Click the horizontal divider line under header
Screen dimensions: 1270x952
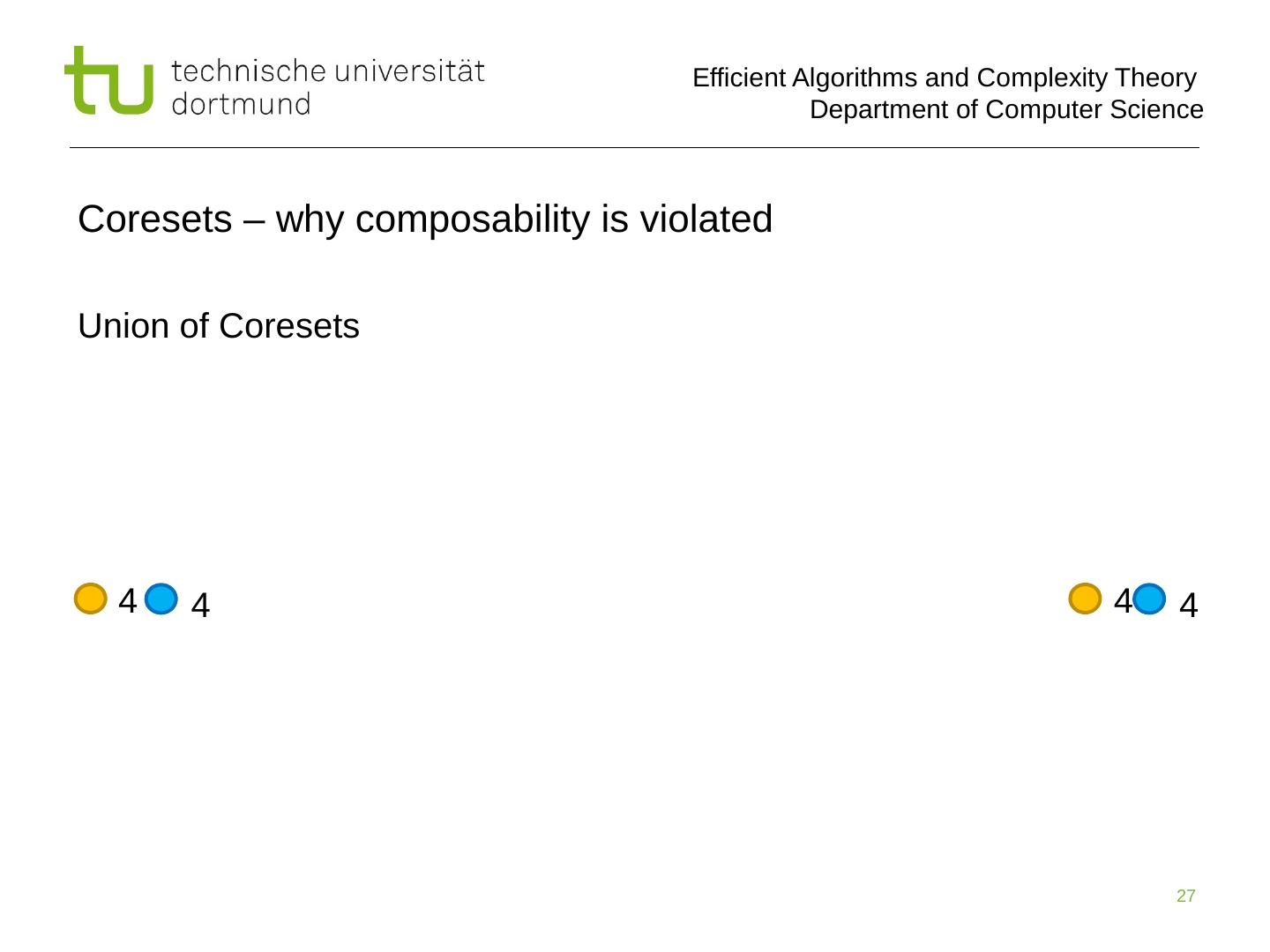(635, 147)
